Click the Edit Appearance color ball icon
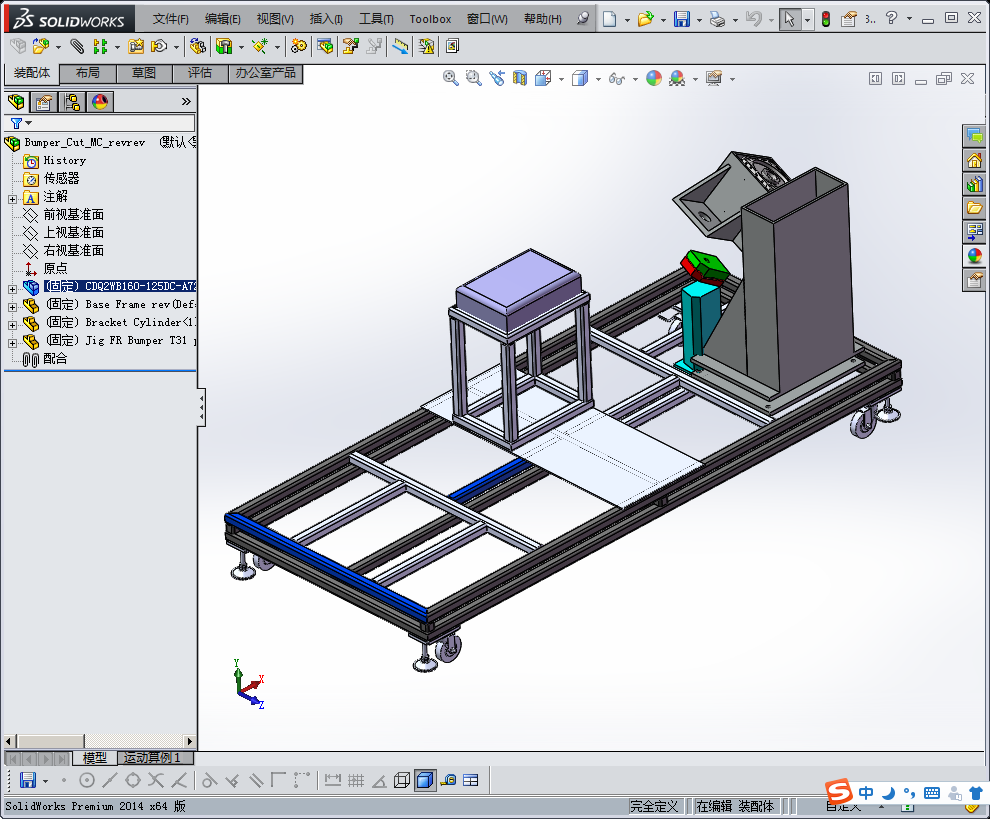Screen dimensions: 990x819 click(654, 79)
